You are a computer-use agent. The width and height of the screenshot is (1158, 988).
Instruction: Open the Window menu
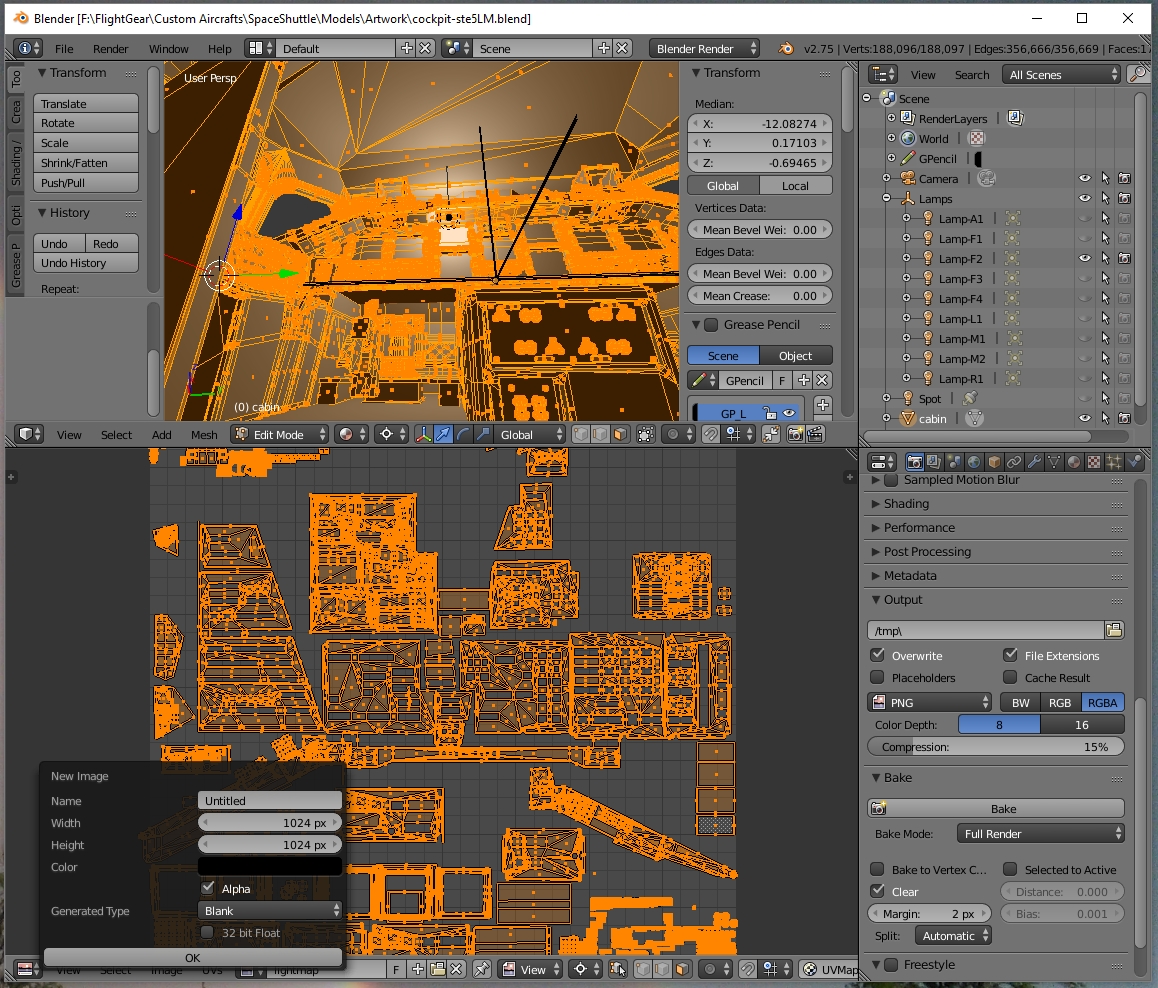tap(168, 49)
